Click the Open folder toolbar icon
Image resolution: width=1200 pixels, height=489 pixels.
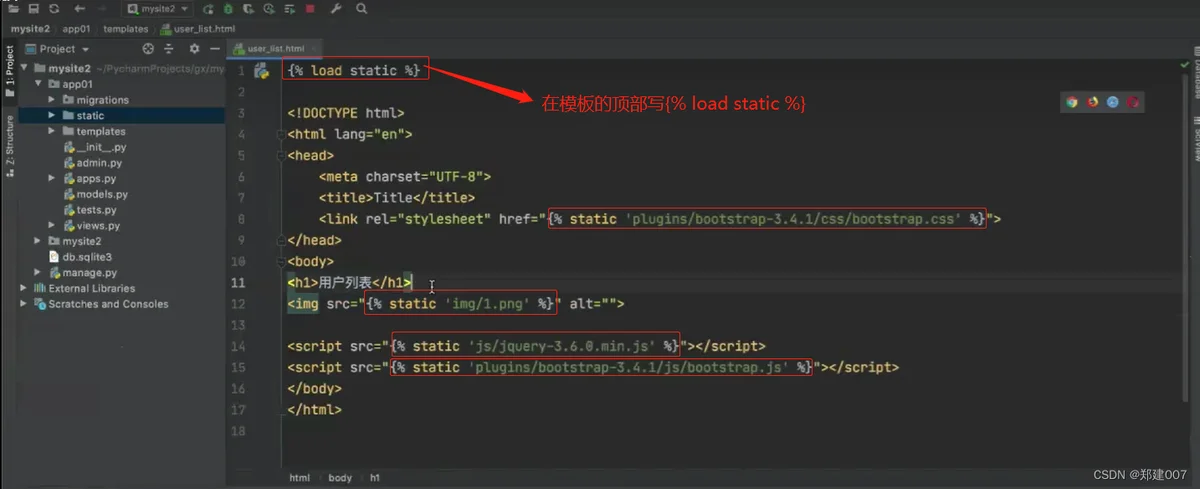click(x=12, y=8)
